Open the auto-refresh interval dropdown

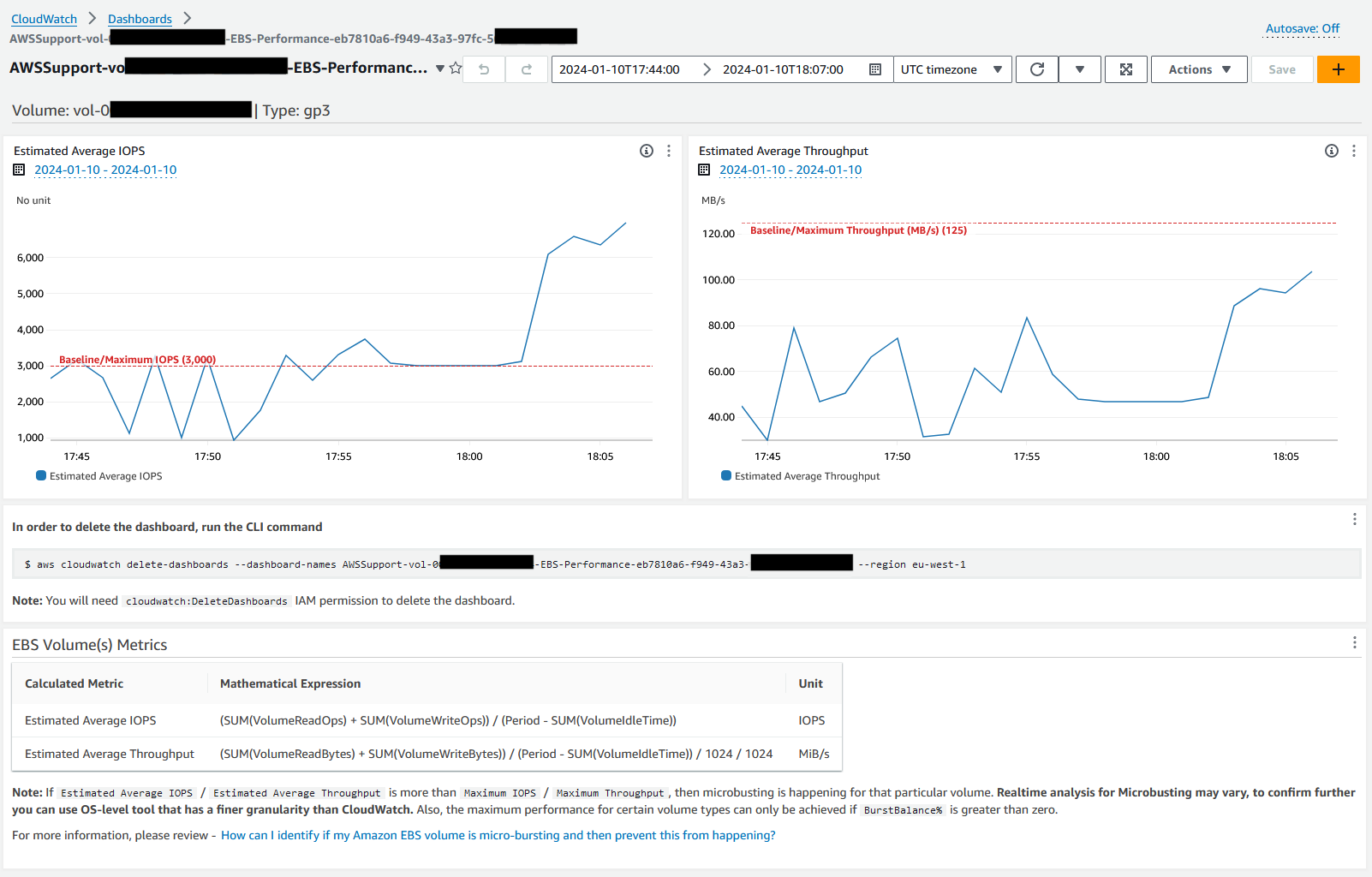(1079, 69)
